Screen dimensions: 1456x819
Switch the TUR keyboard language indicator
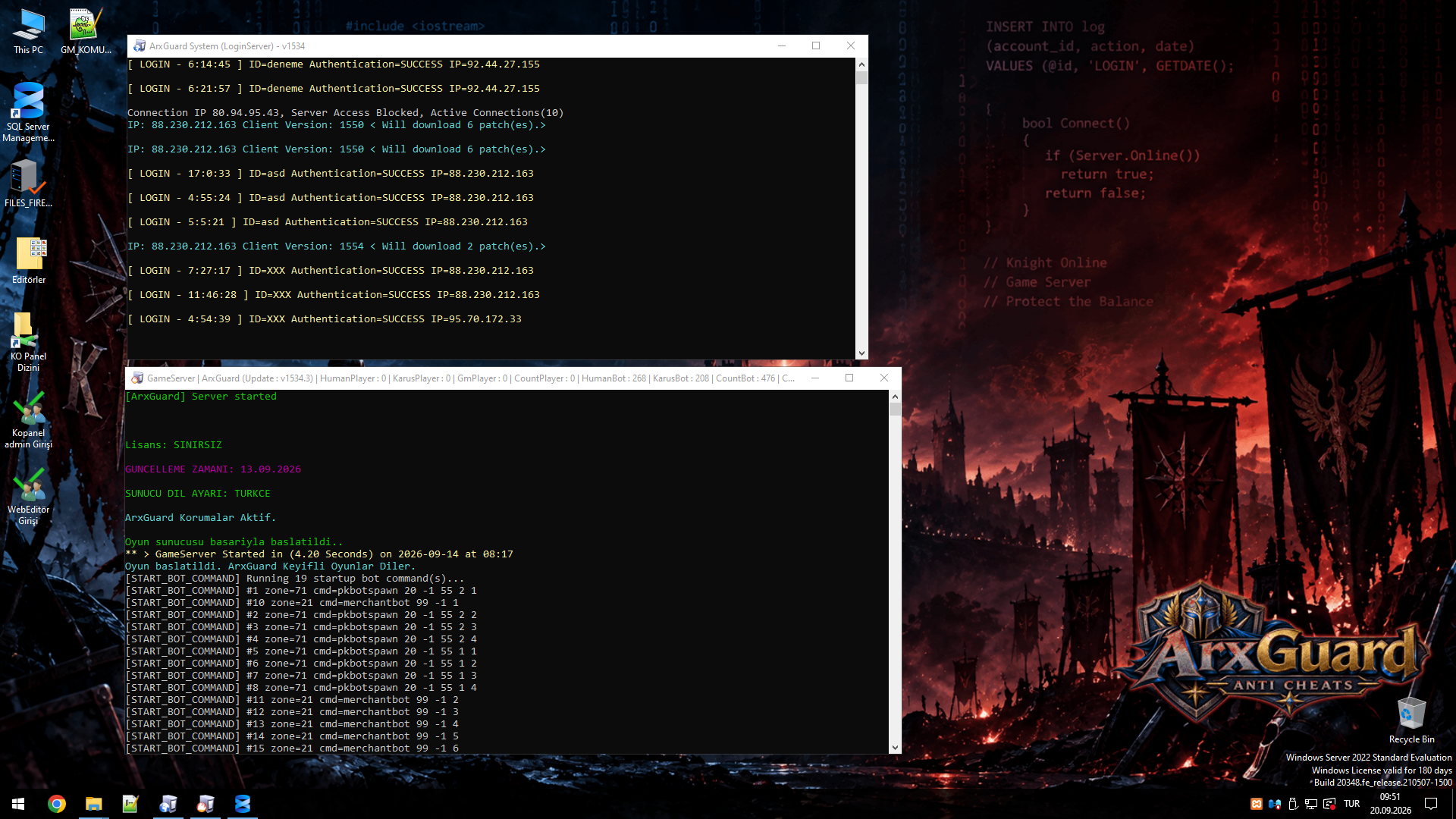tap(1352, 804)
